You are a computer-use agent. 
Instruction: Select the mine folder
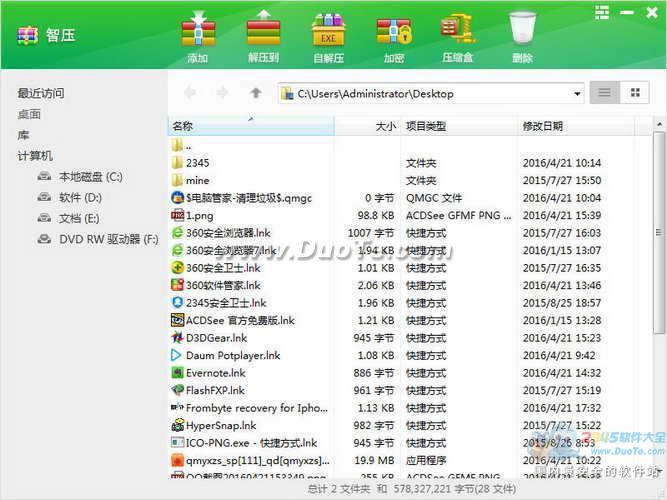pos(190,180)
